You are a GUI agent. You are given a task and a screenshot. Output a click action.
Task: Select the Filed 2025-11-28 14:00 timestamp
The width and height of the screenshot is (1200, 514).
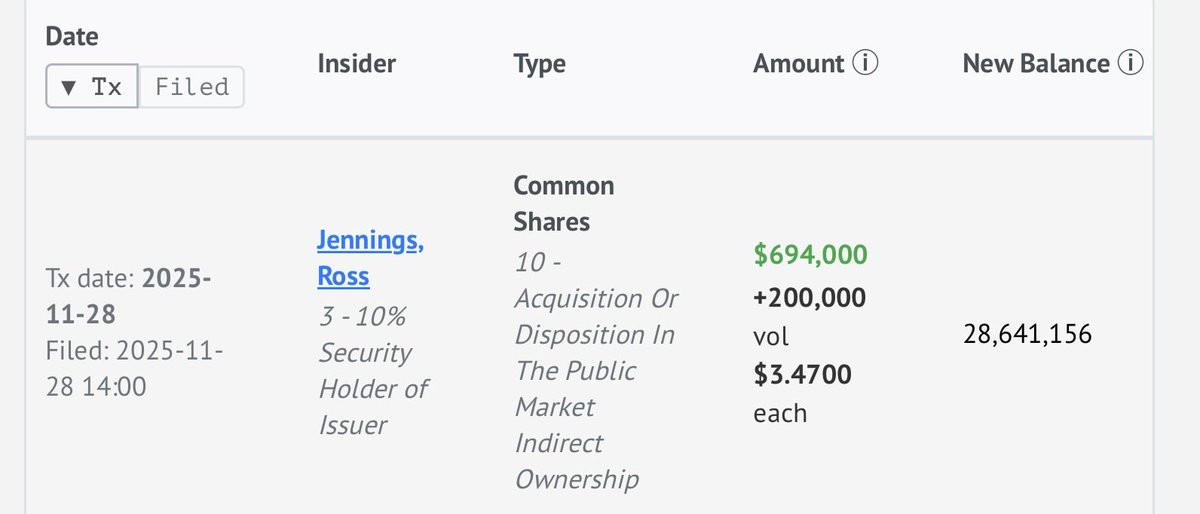134,368
